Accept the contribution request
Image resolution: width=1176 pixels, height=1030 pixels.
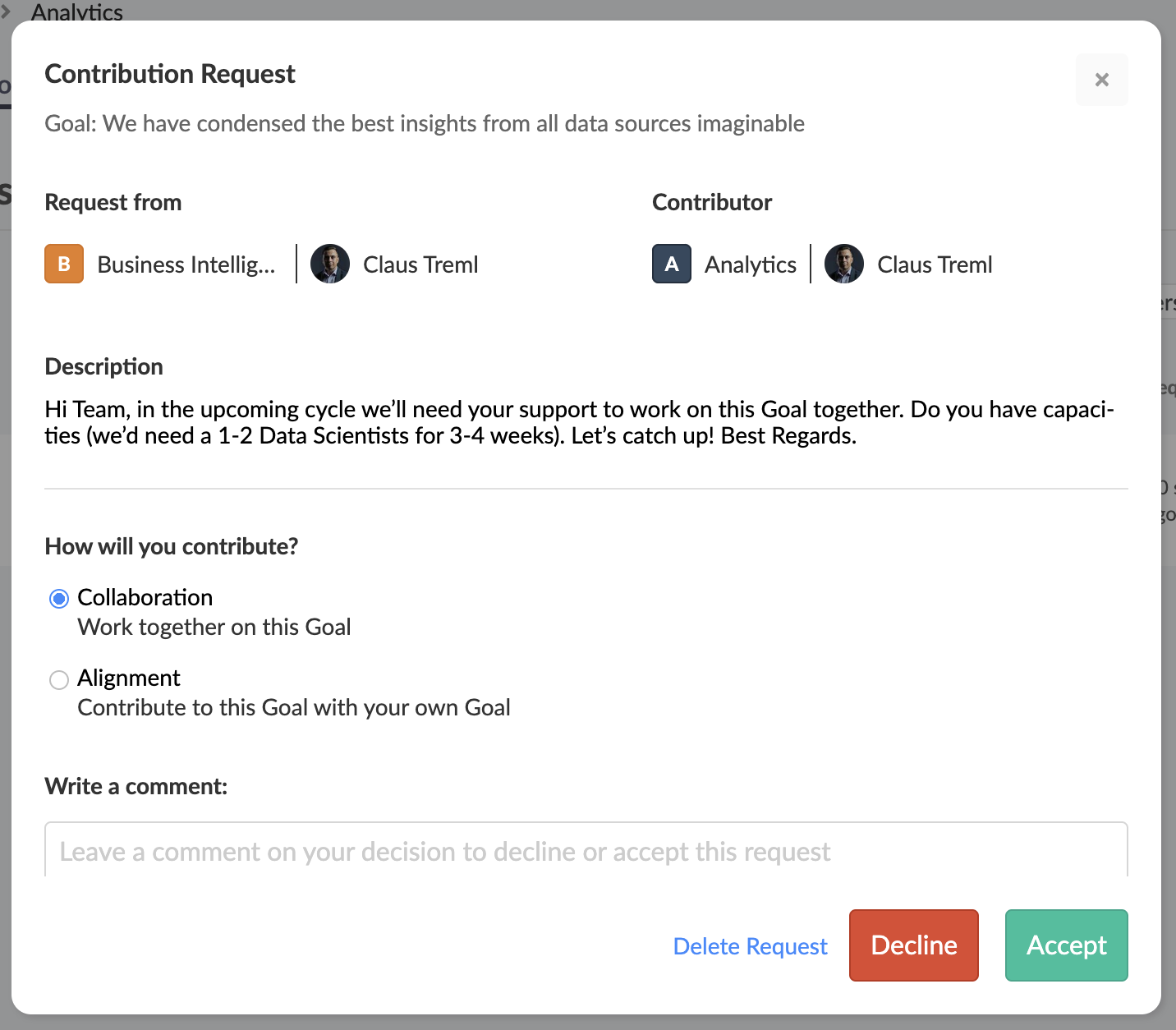tap(1067, 945)
